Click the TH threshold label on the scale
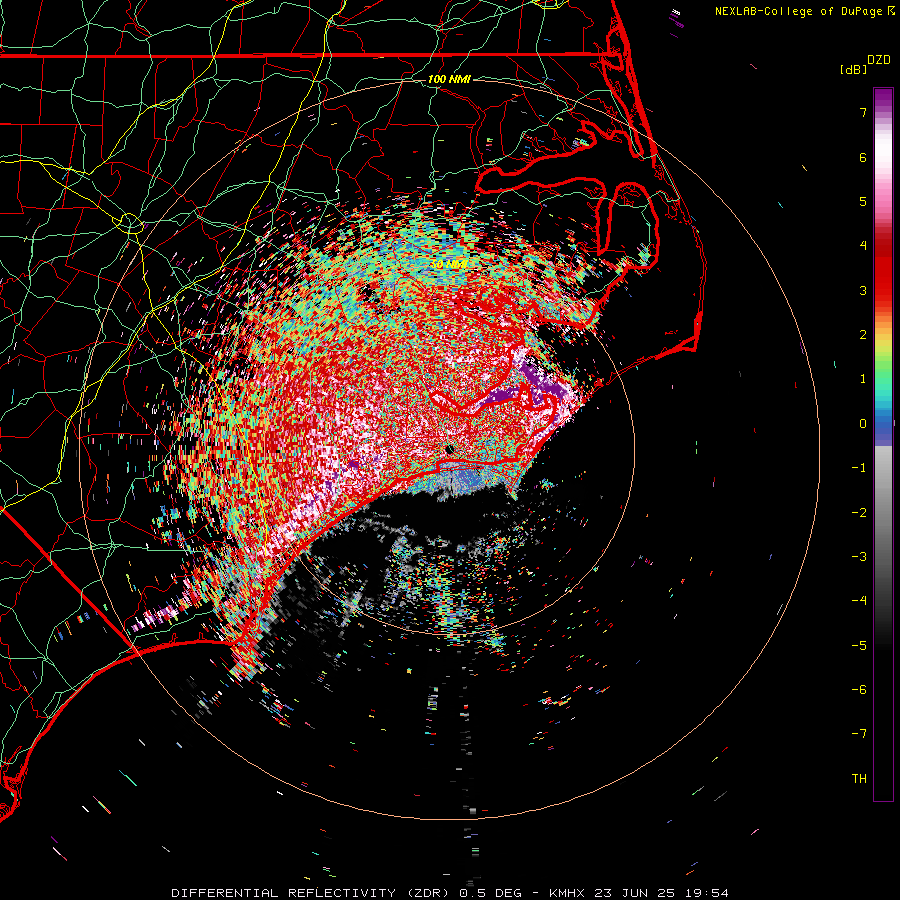The width and height of the screenshot is (900, 900). point(859,779)
